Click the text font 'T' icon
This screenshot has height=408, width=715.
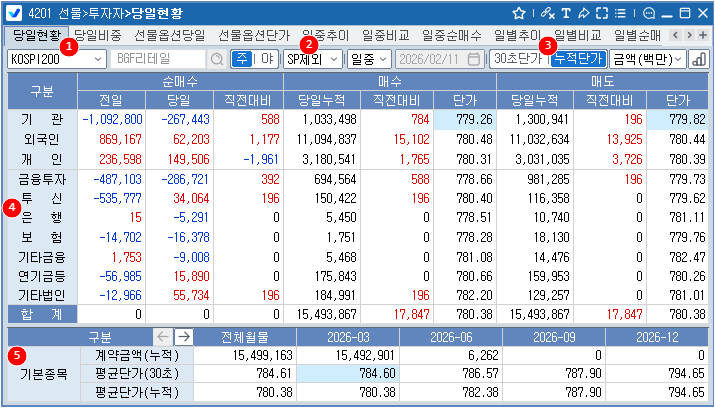coord(567,13)
